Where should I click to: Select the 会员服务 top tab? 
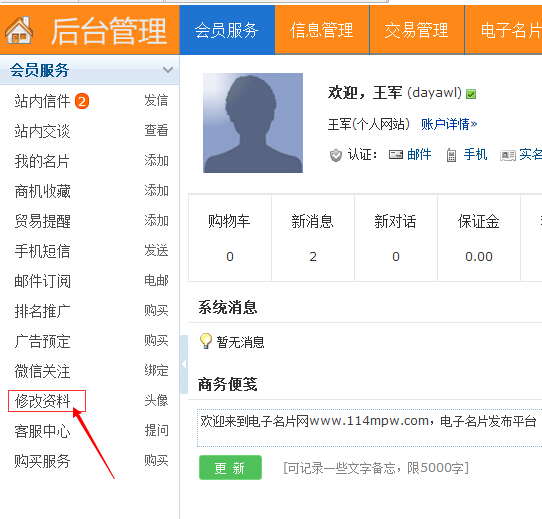pyautogui.click(x=227, y=30)
